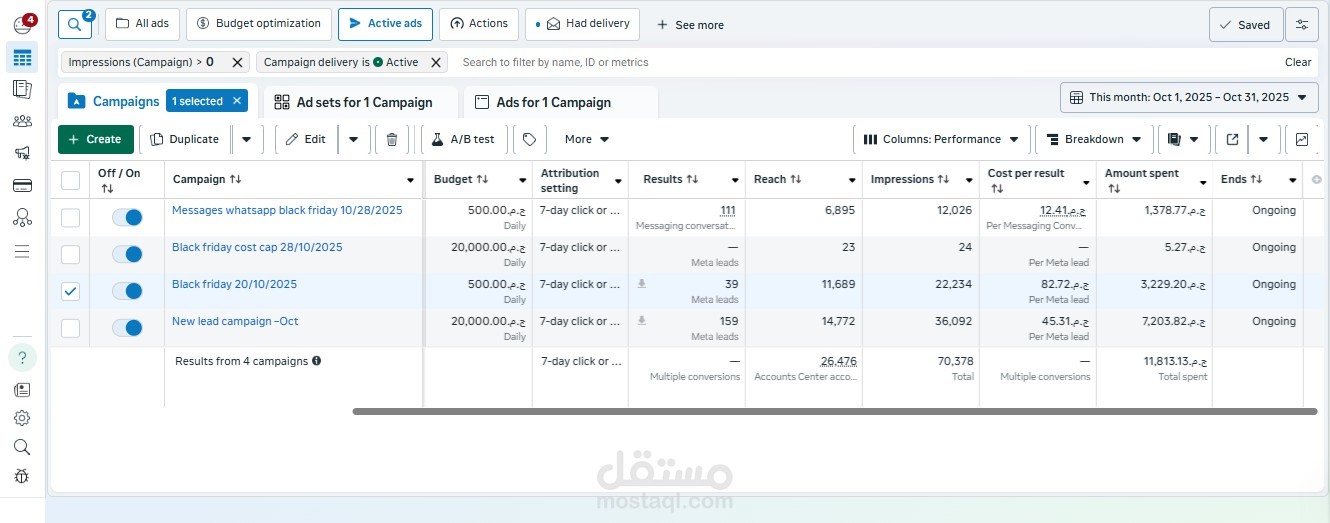Toggle off Messages whatsapp black friday campaign
This screenshot has width=1330, height=523.
(127, 217)
